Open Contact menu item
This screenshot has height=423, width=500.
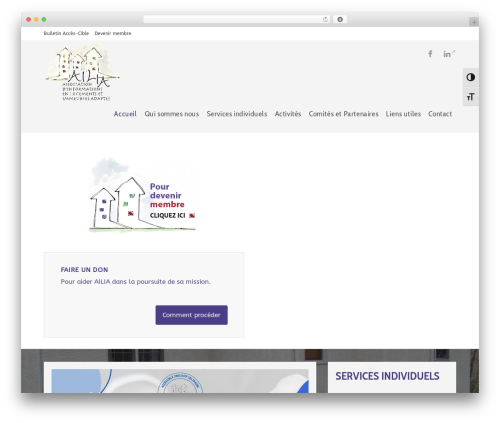[x=440, y=114]
